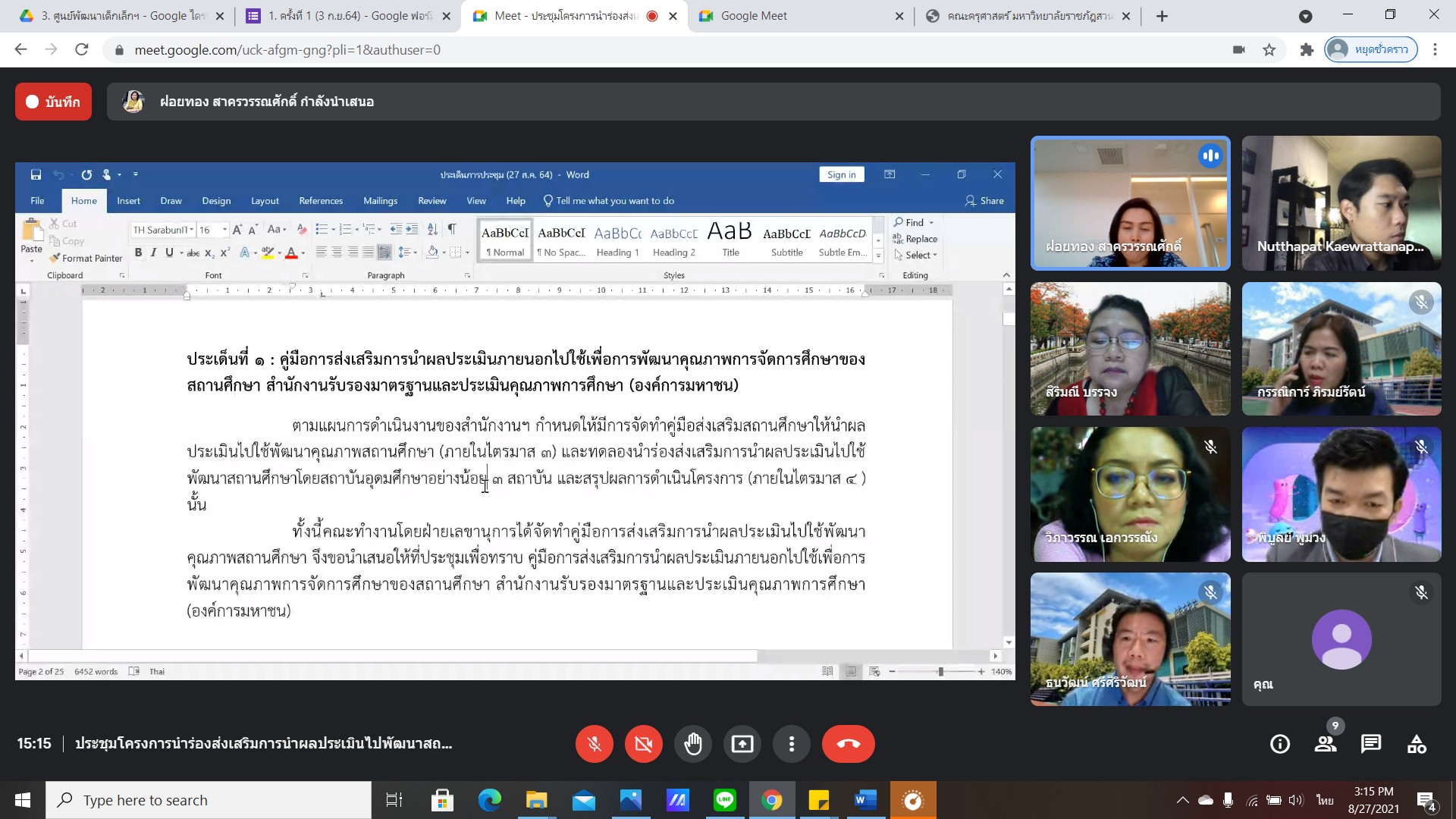Click the Chrome profile button
The height and width of the screenshot is (819, 1456).
coord(1370,50)
